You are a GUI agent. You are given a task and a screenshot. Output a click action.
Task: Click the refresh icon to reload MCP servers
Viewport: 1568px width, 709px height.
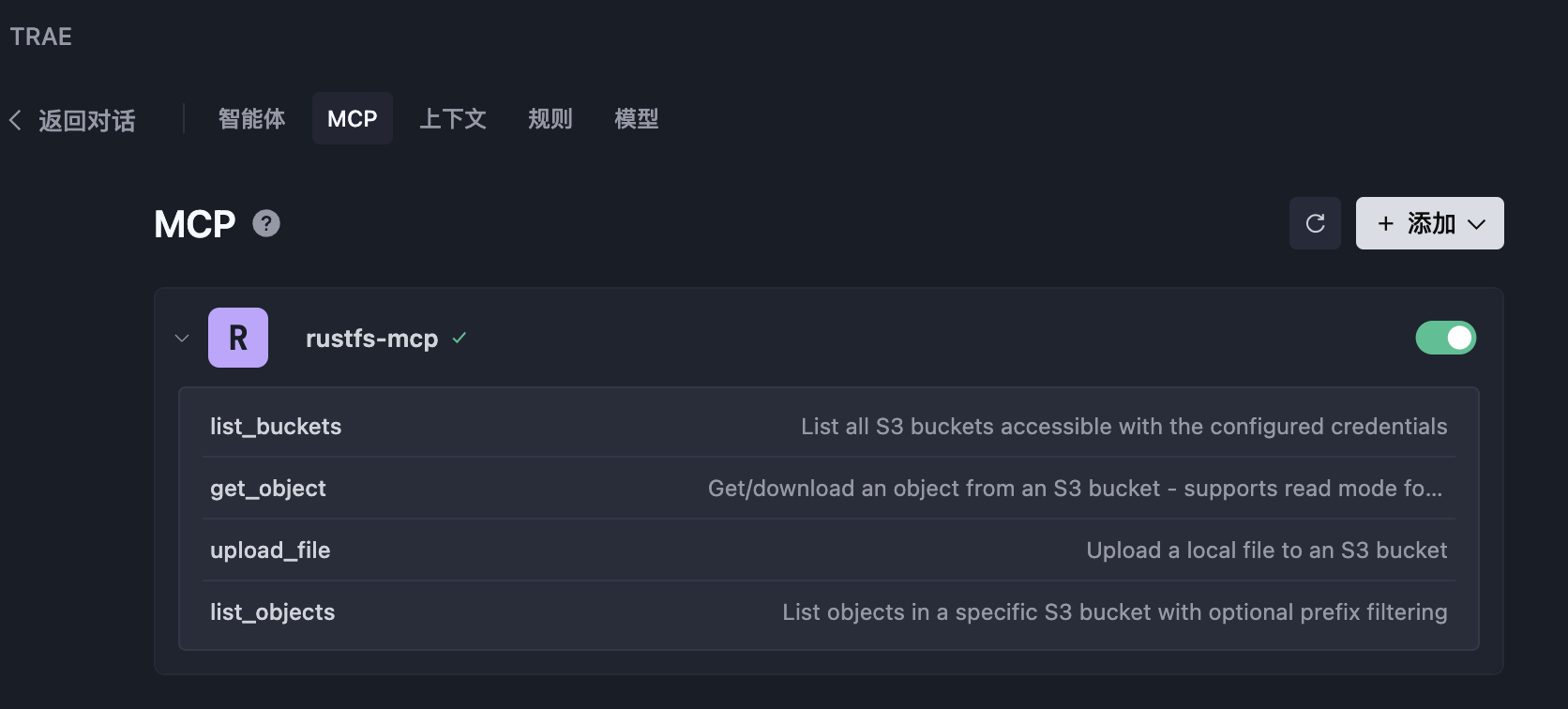tap(1315, 223)
